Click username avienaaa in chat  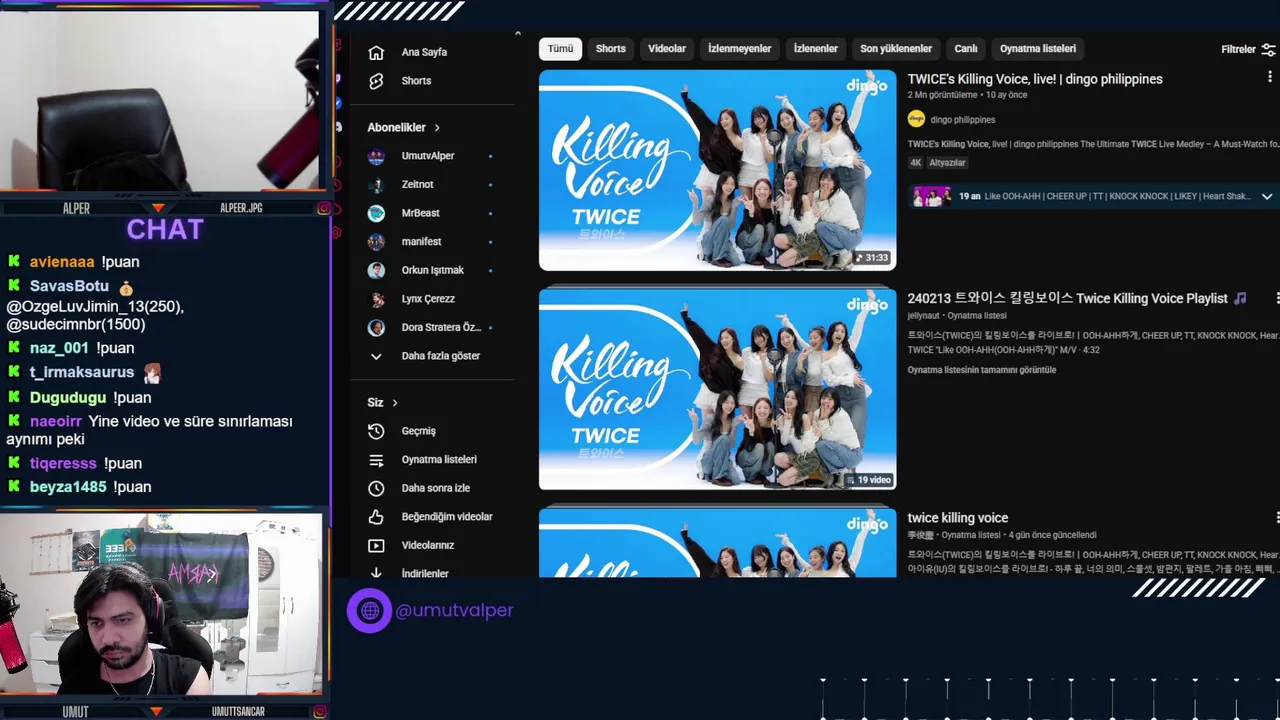point(62,262)
